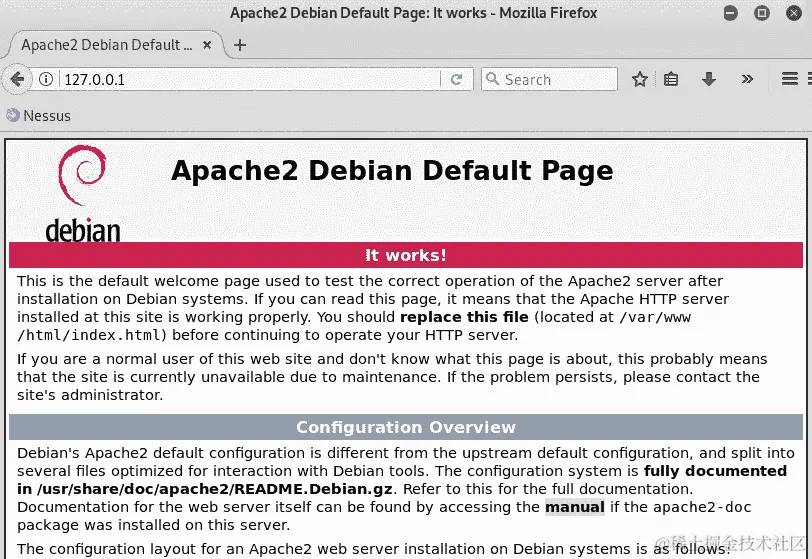The image size is (812, 559).
Task: Expand toolbar overflow chevron
Action: click(x=747, y=79)
